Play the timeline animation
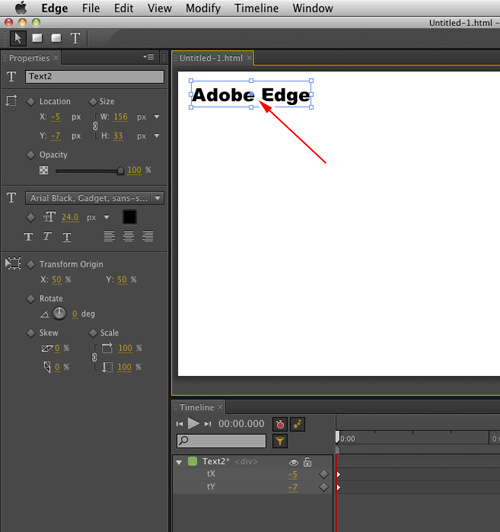This screenshot has width=500, height=532. (x=193, y=423)
